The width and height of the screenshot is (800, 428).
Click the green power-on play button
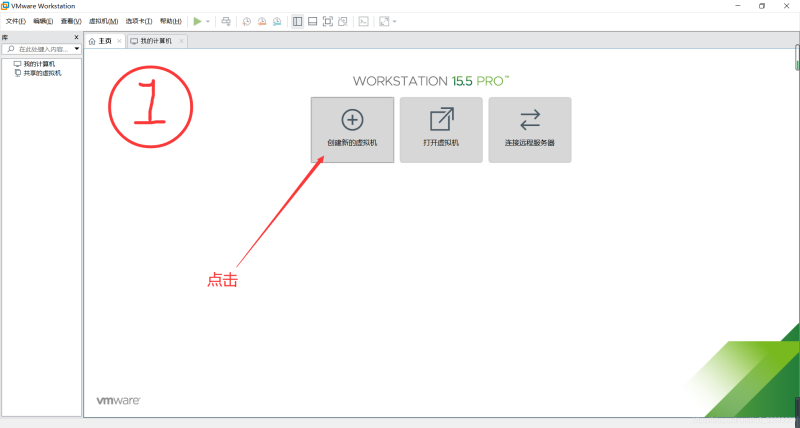[197, 21]
